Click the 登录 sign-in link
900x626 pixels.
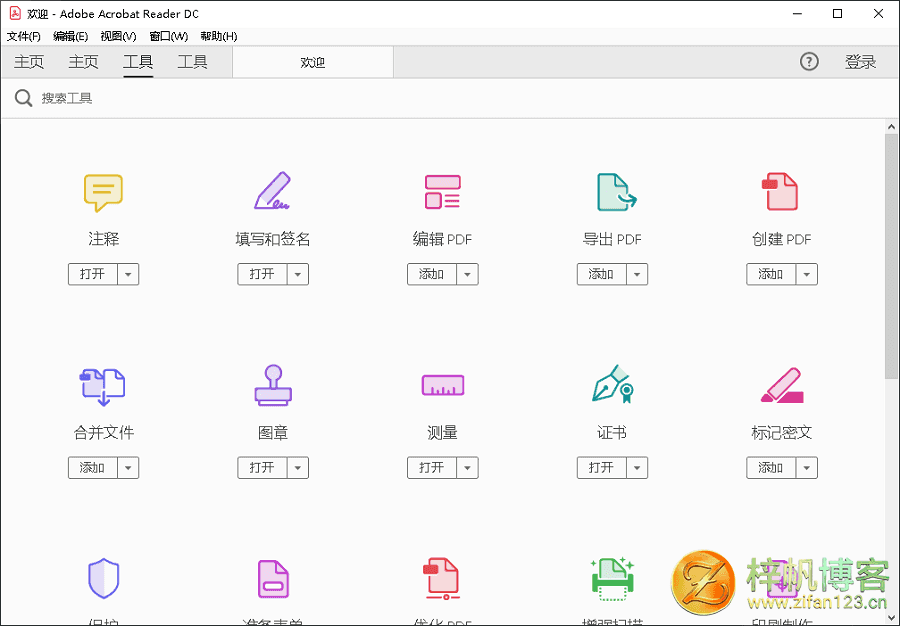tap(860, 62)
